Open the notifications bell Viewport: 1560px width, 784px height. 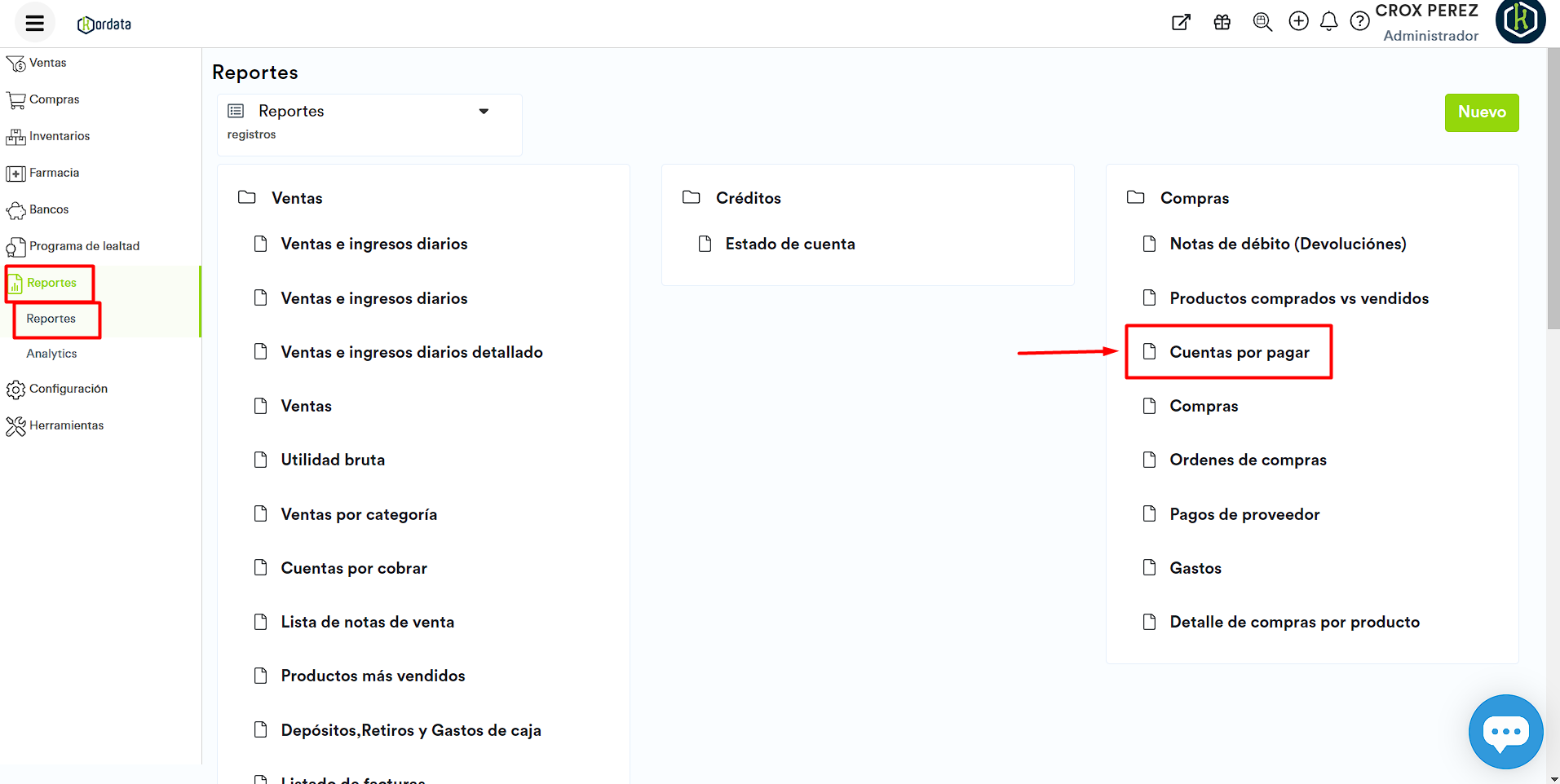1328,21
